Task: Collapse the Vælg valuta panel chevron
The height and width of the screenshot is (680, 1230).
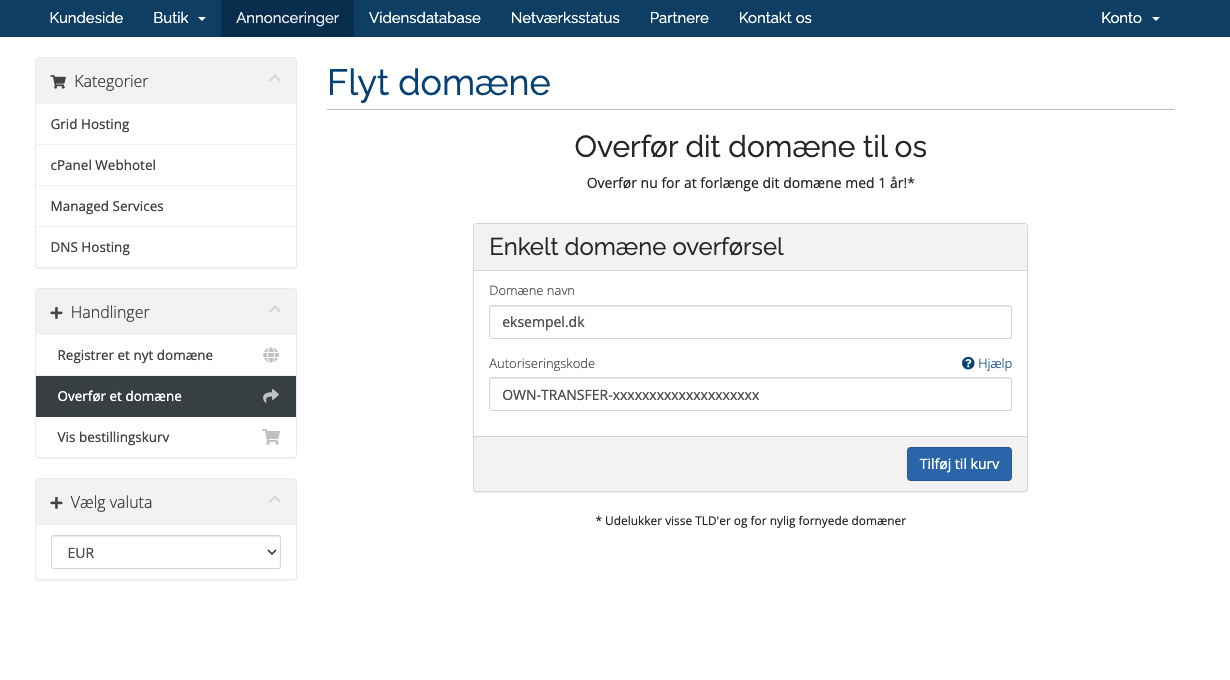Action: 275,501
